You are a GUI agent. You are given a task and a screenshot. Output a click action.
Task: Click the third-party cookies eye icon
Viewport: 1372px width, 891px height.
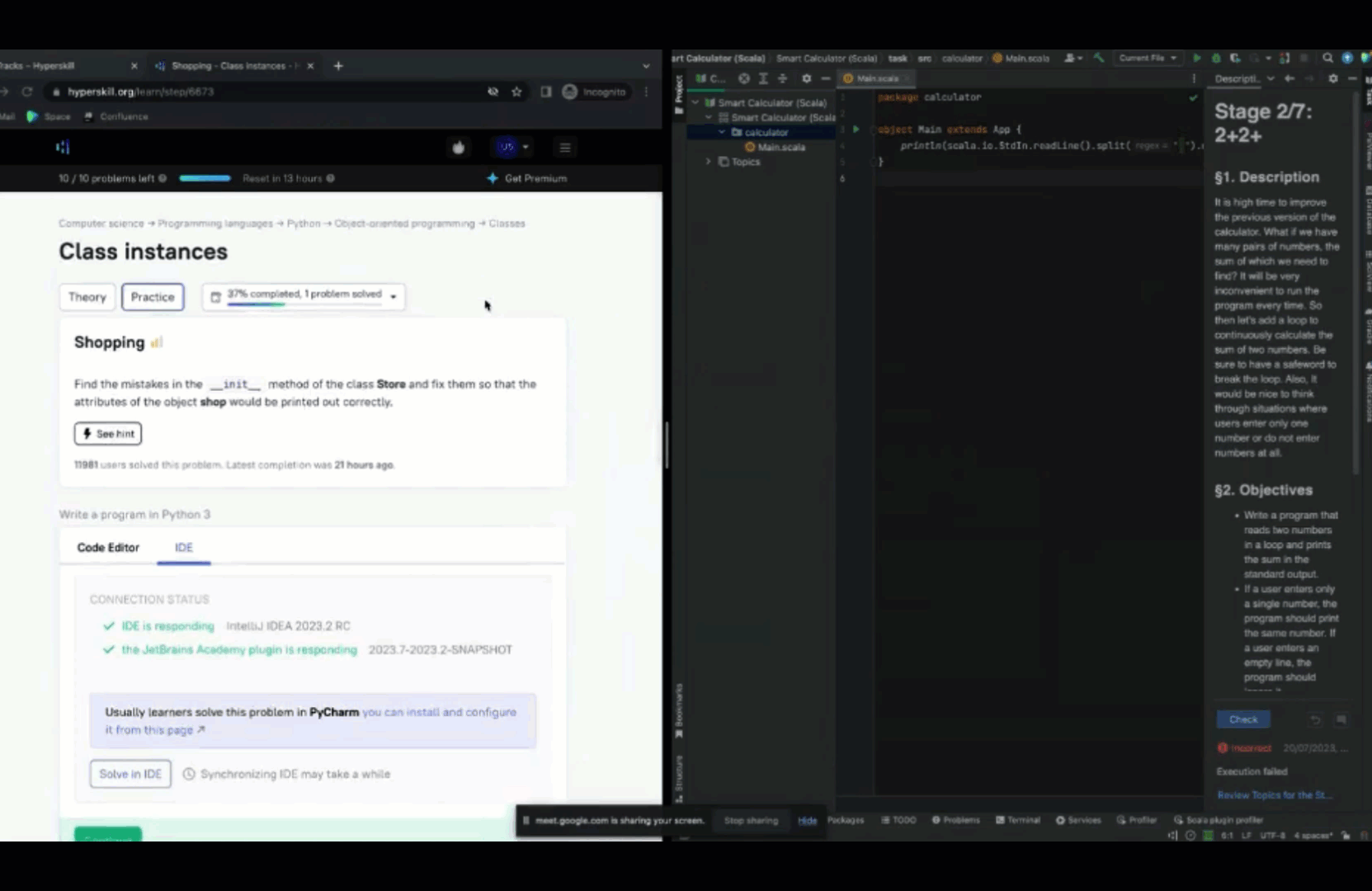(x=493, y=92)
